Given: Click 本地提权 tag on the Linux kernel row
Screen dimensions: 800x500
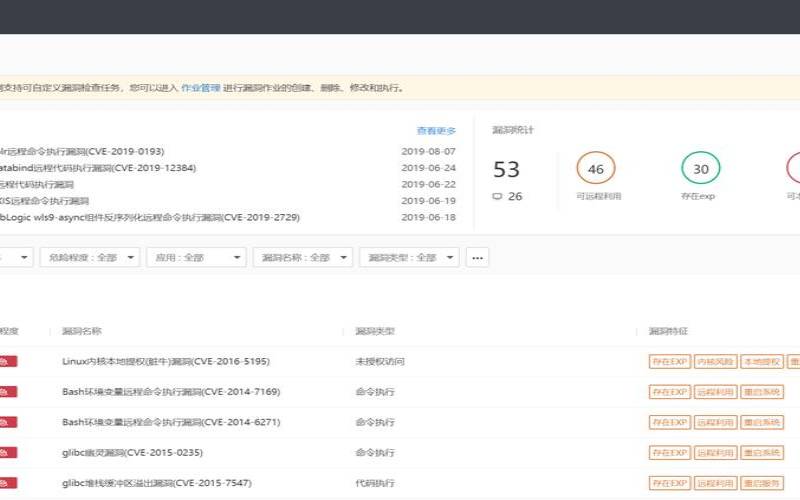Looking at the screenshot, I should [761, 362].
